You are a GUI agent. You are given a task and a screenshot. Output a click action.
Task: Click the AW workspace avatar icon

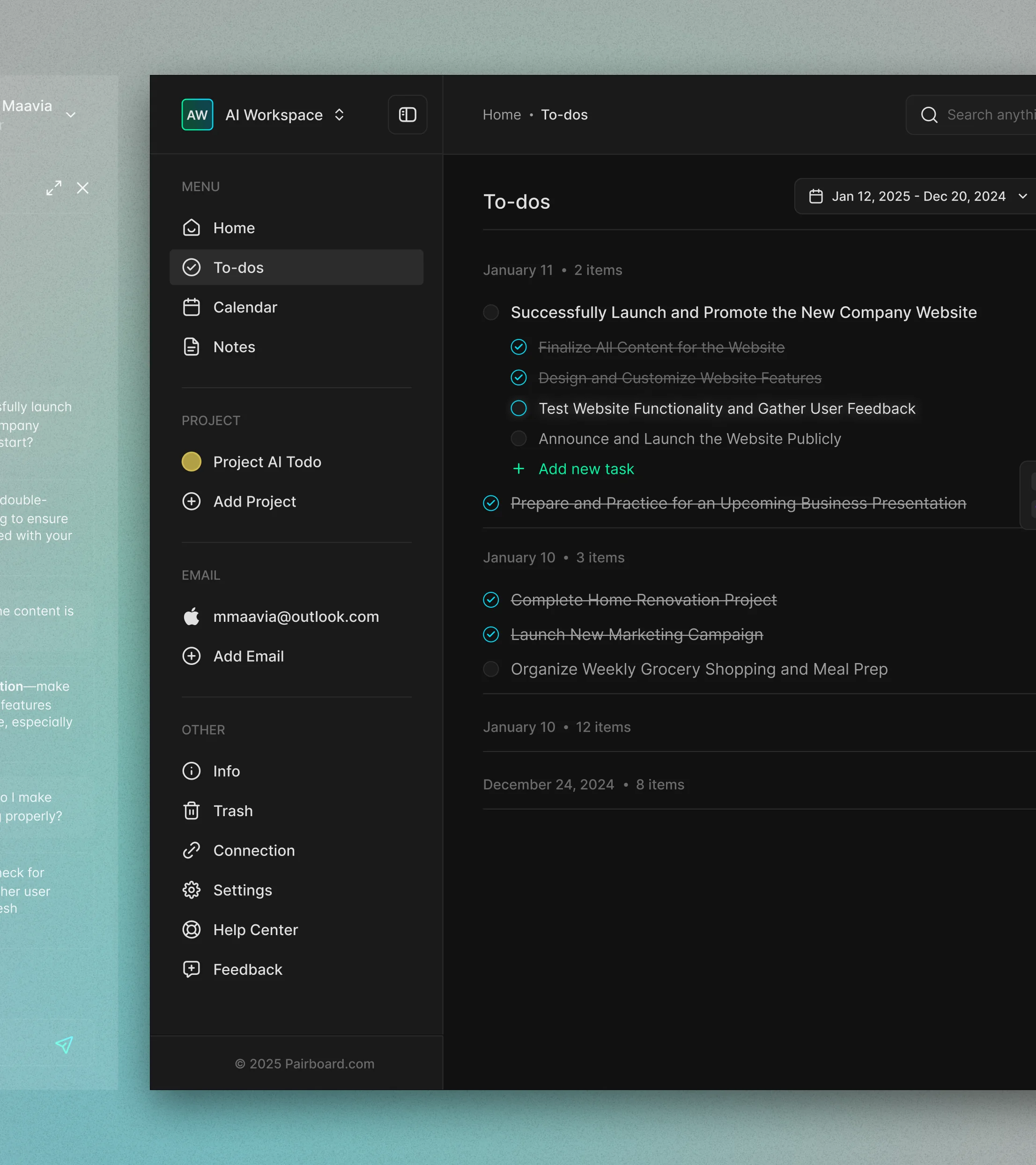point(197,115)
